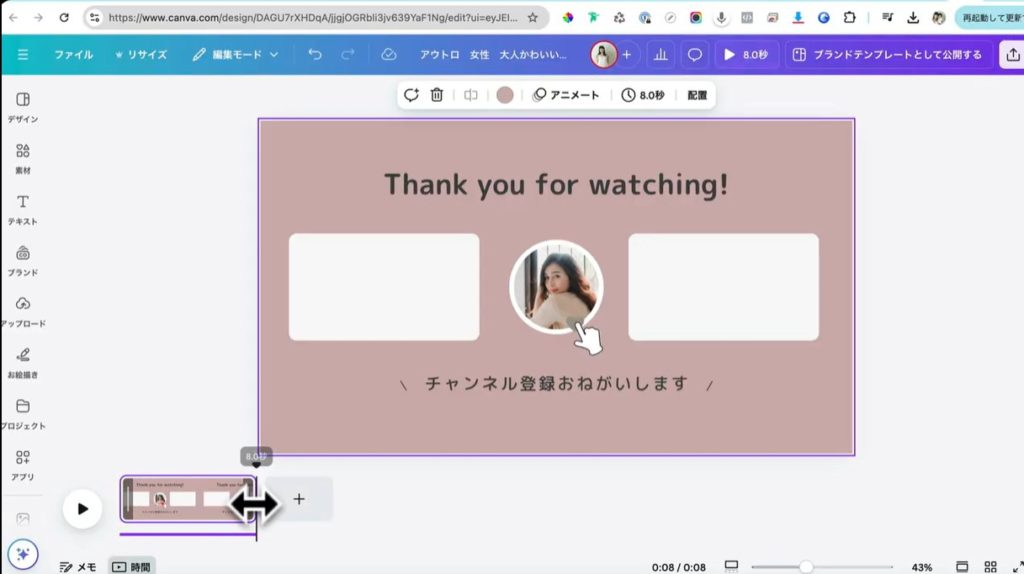Viewport: 1024px width, 574px height.
Task: Toggle the grid view at the bottom right
Action: click(990, 567)
